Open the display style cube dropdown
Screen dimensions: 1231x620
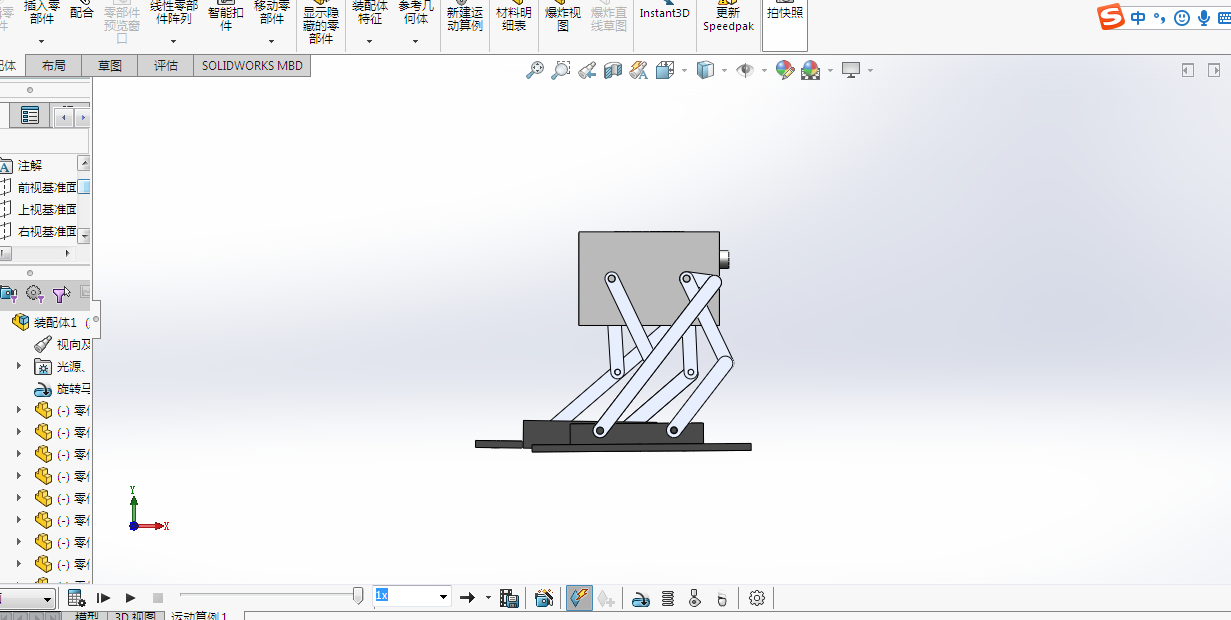click(724, 70)
